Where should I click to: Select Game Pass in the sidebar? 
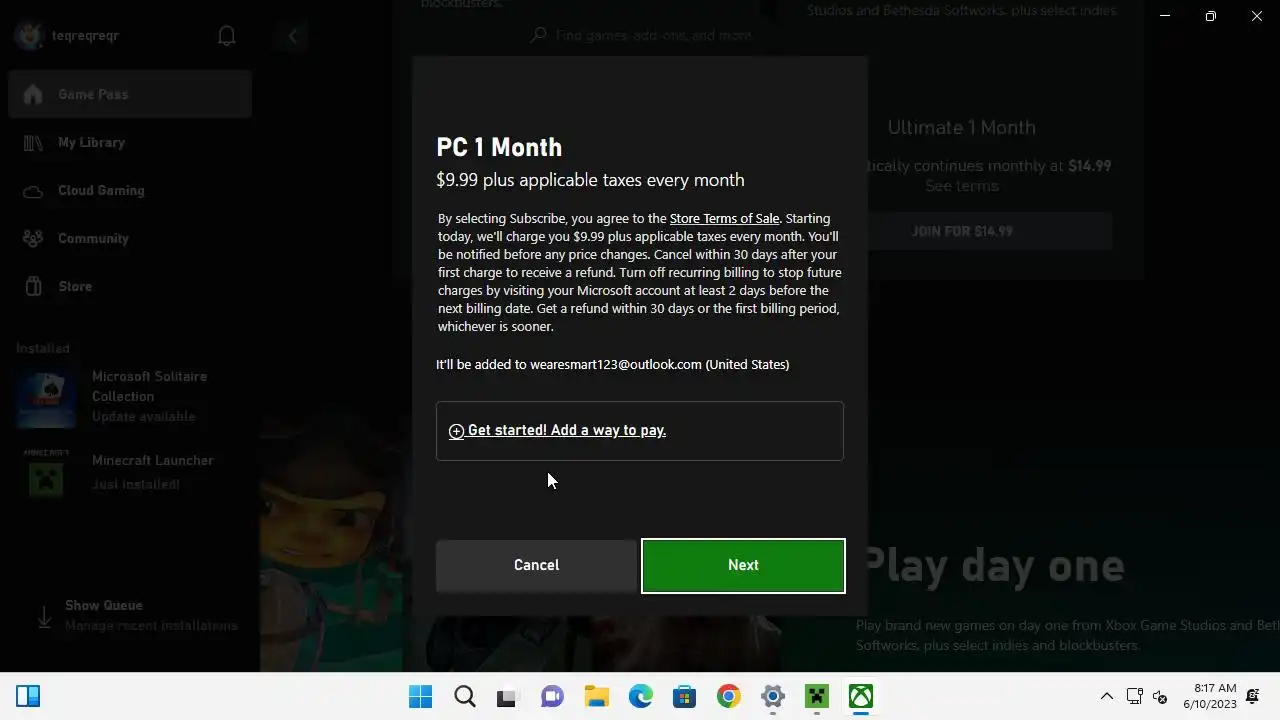pyautogui.click(x=130, y=94)
